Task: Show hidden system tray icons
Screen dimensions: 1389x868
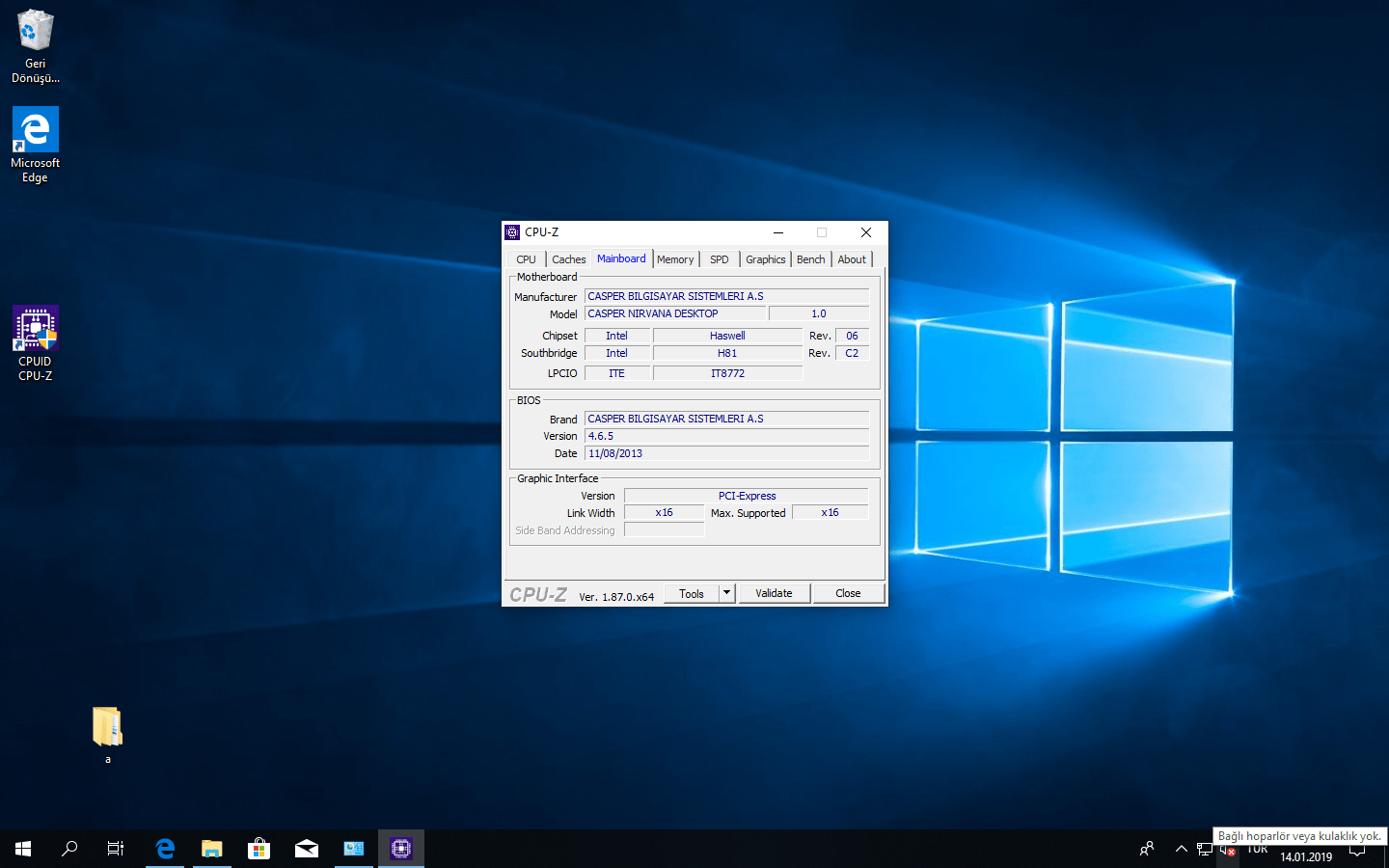Action: [1181, 849]
